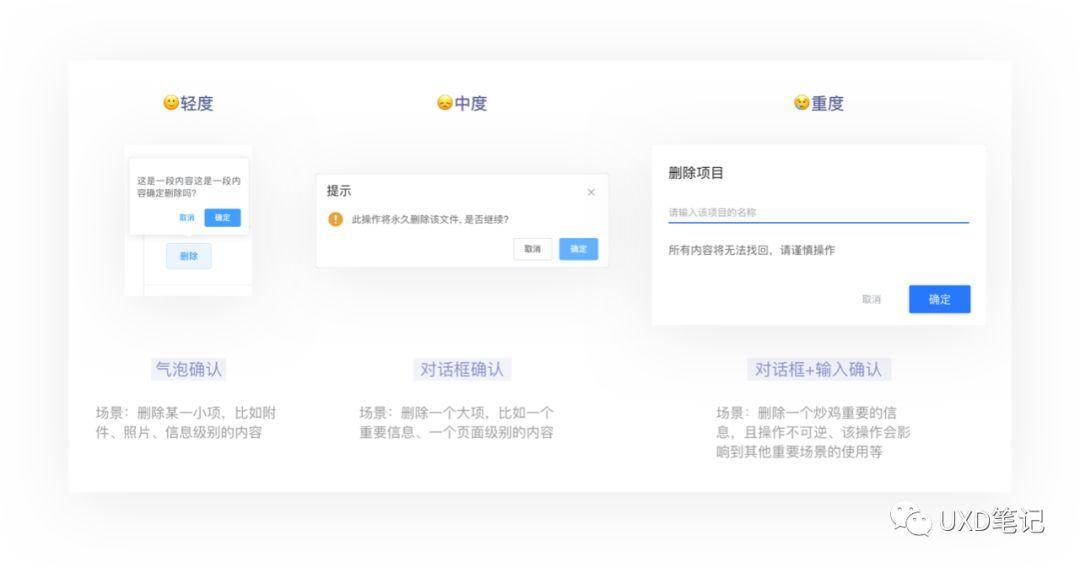Image resolution: width=1080 pixels, height=568 pixels.
Task: Click the light blue 删除 button
Action: [188, 256]
